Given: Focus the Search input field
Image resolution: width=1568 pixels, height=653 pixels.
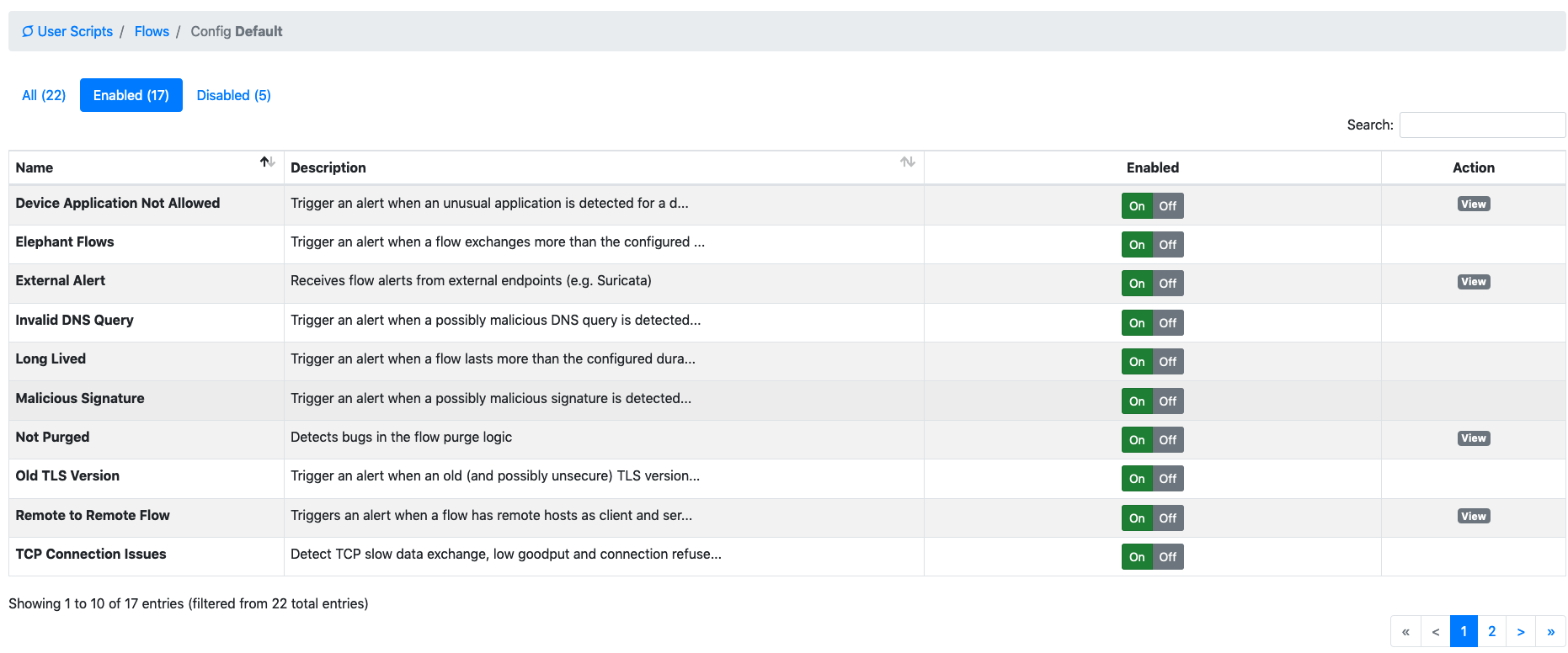Looking at the screenshot, I should [1482, 125].
